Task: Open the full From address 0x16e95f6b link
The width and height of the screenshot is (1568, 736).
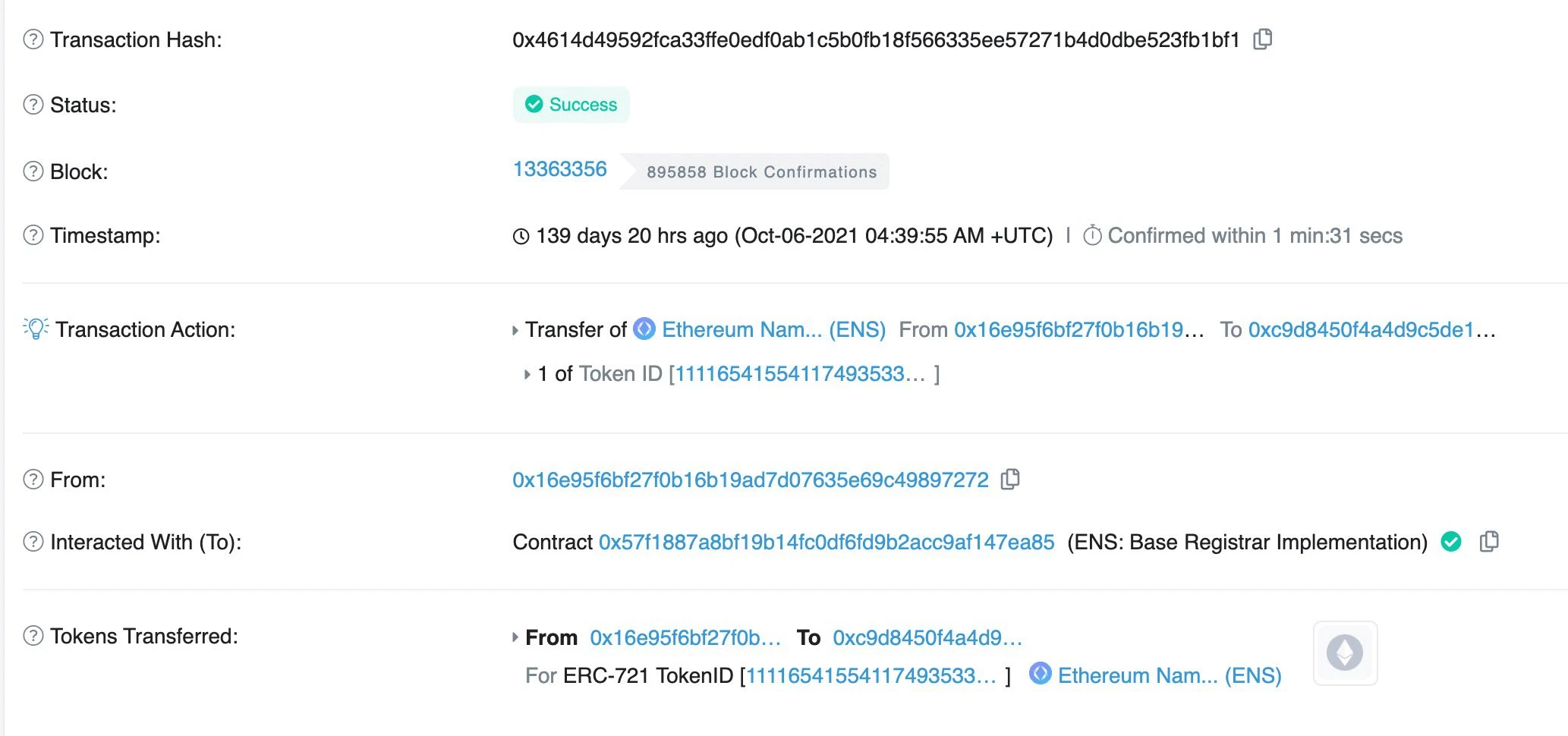Action: click(x=751, y=480)
